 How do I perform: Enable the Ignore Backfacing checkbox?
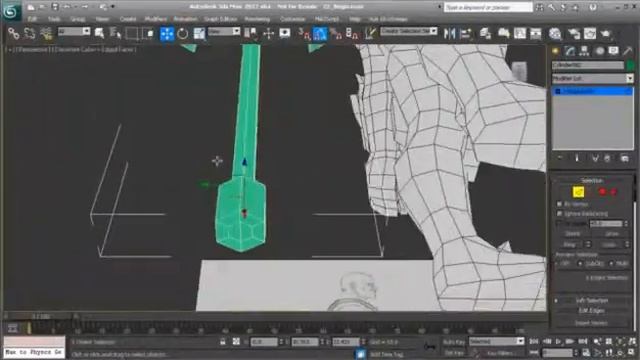[560, 213]
